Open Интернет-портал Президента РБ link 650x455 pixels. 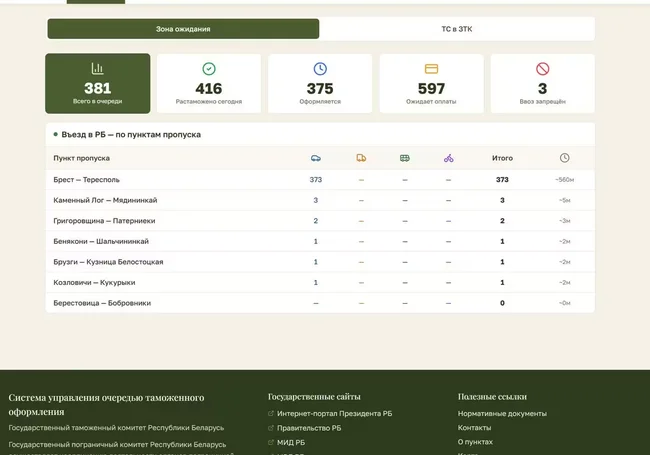pyautogui.click(x=334, y=414)
